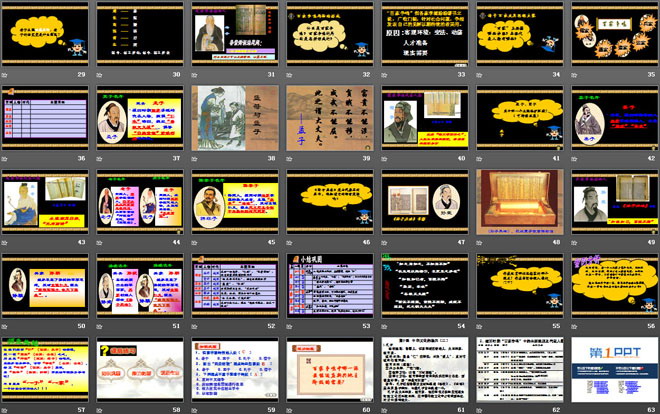Image resolution: width=660 pixels, height=414 pixels.
Task: Click the animation star icon under slide 34
Action: pos(479,75)
